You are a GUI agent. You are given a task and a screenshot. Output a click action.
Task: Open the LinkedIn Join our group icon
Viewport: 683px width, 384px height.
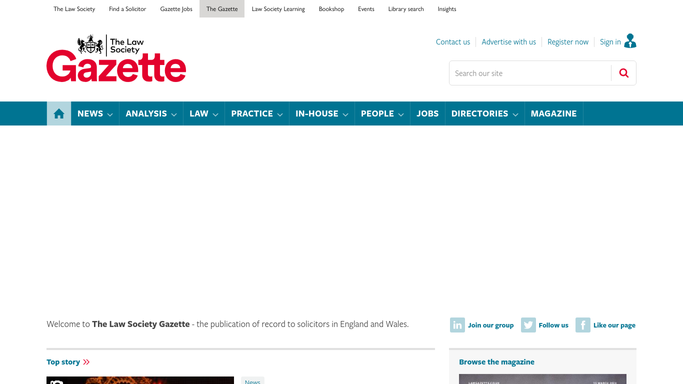457,325
